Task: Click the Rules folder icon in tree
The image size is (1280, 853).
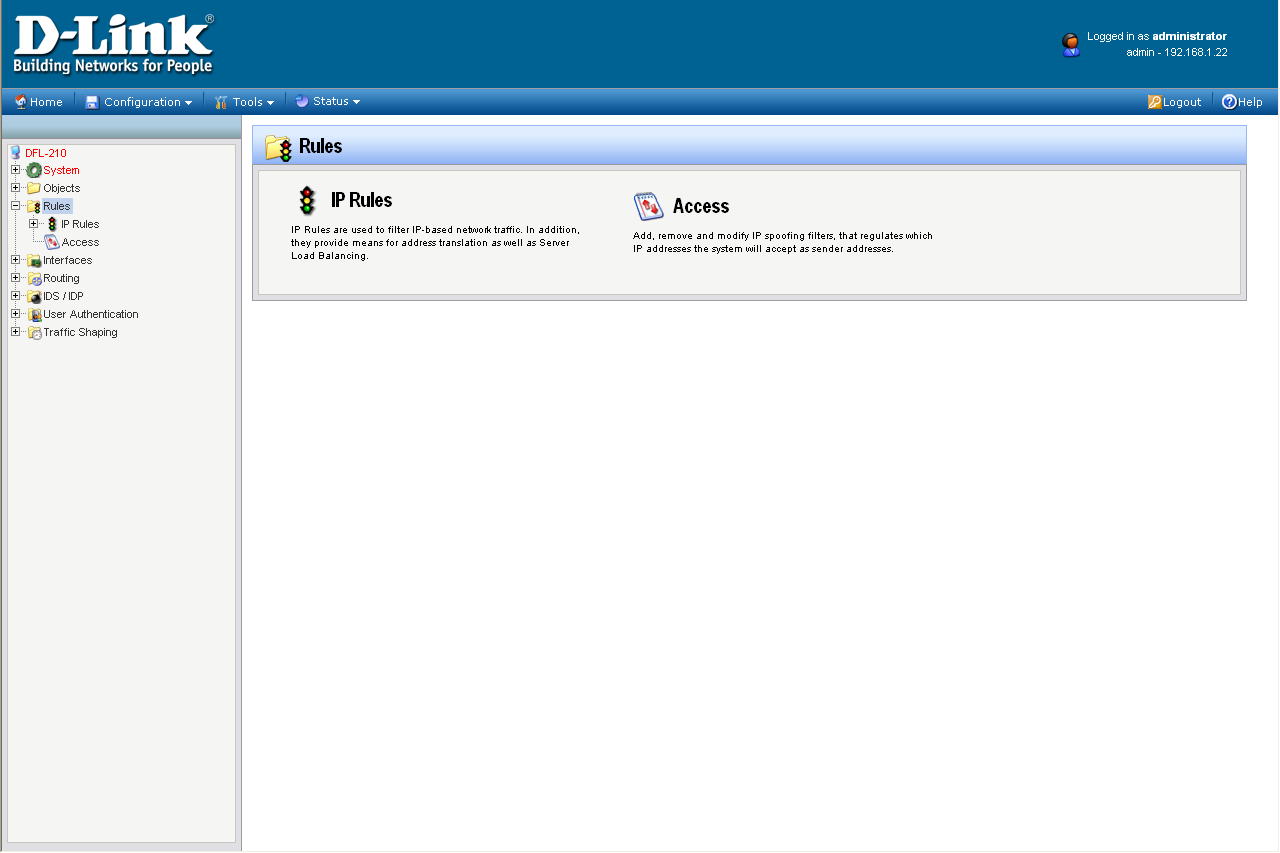Action: (x=34, y=206)
